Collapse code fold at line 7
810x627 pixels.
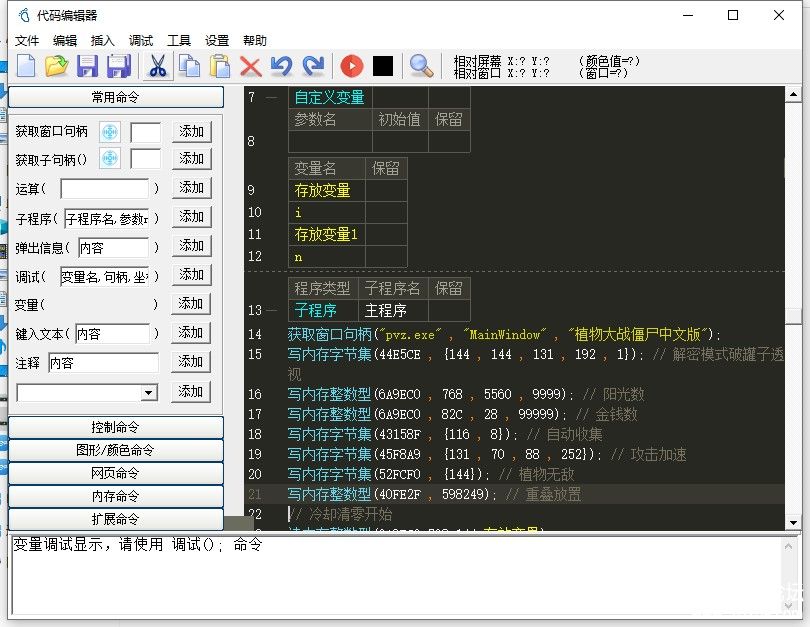click(x=272, y=98)
